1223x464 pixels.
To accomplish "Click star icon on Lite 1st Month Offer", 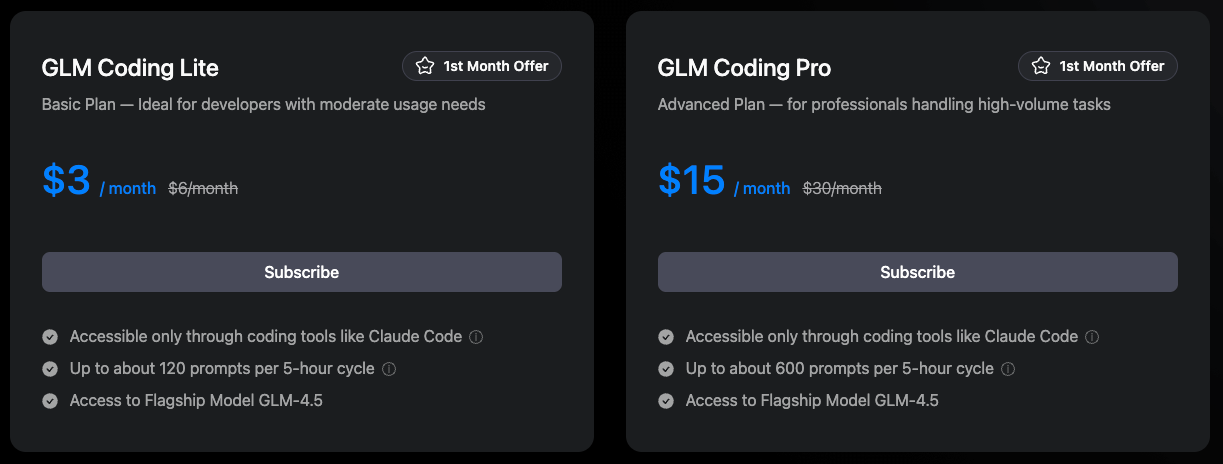I will (425, 66).
